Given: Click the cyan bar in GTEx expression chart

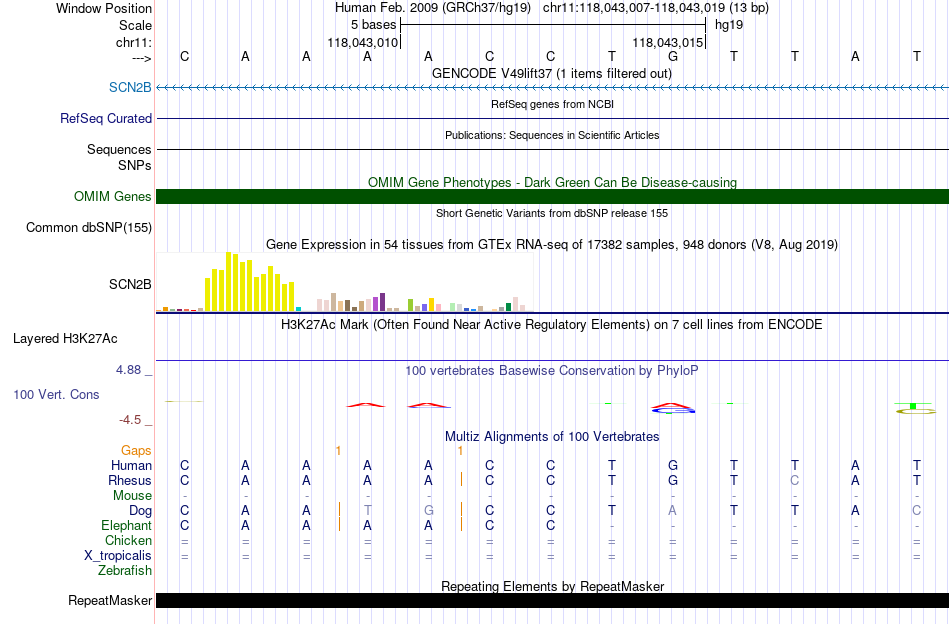Looking at the screenshot, I should [298, 309].
